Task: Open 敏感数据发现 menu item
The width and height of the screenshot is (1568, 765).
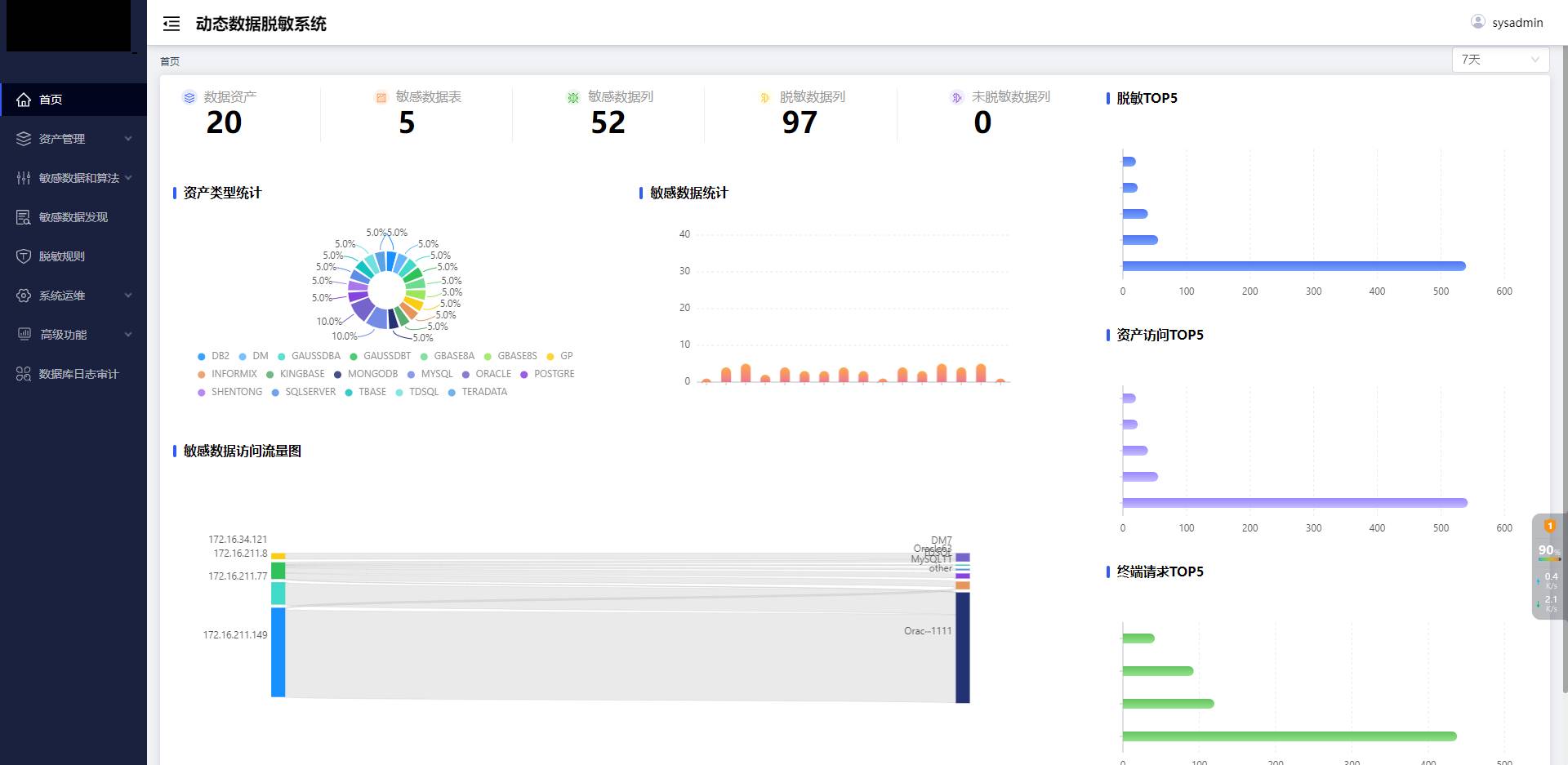Action: tap(73, 217)
